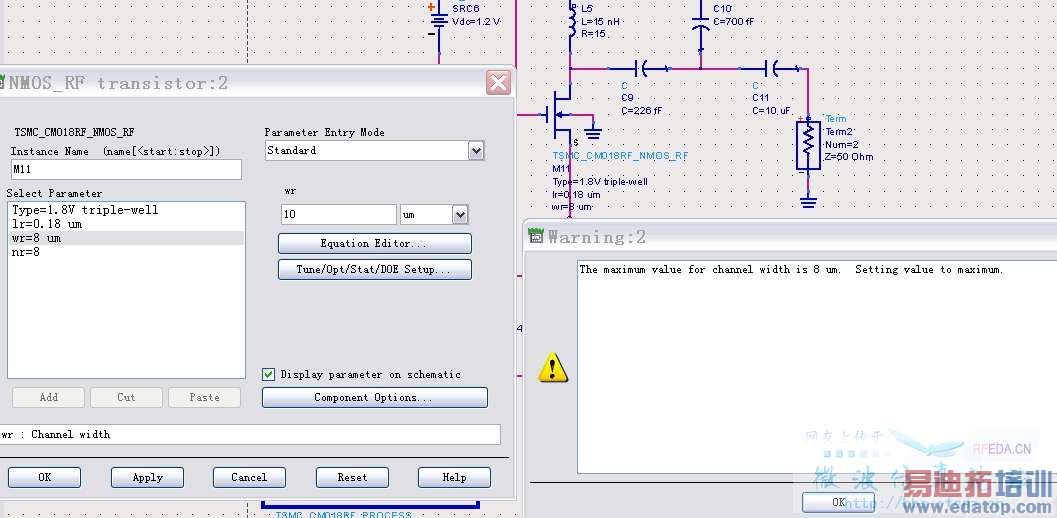
Task: Select inductor L5 symbol on schematic
Action: click(573, 20)
